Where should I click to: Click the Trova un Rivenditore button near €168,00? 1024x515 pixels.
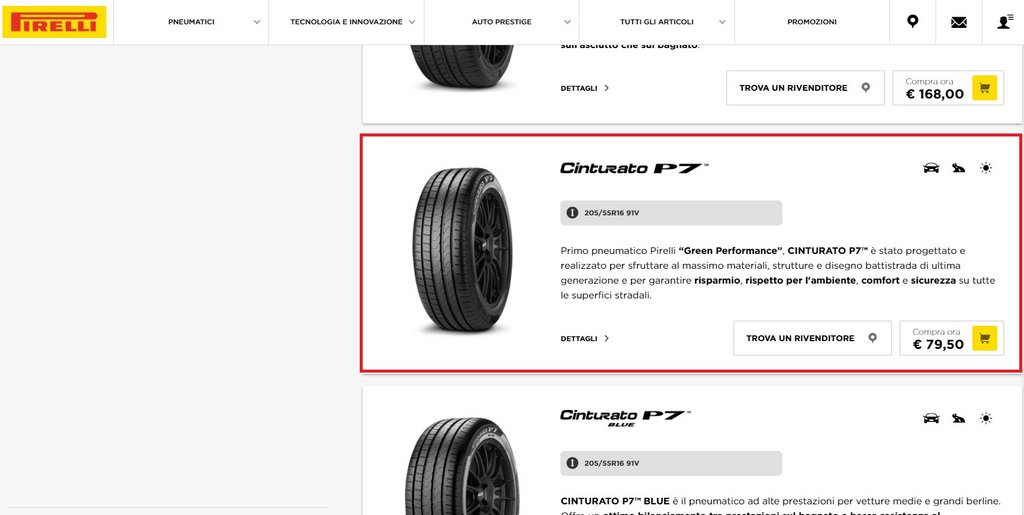(805, 87)
